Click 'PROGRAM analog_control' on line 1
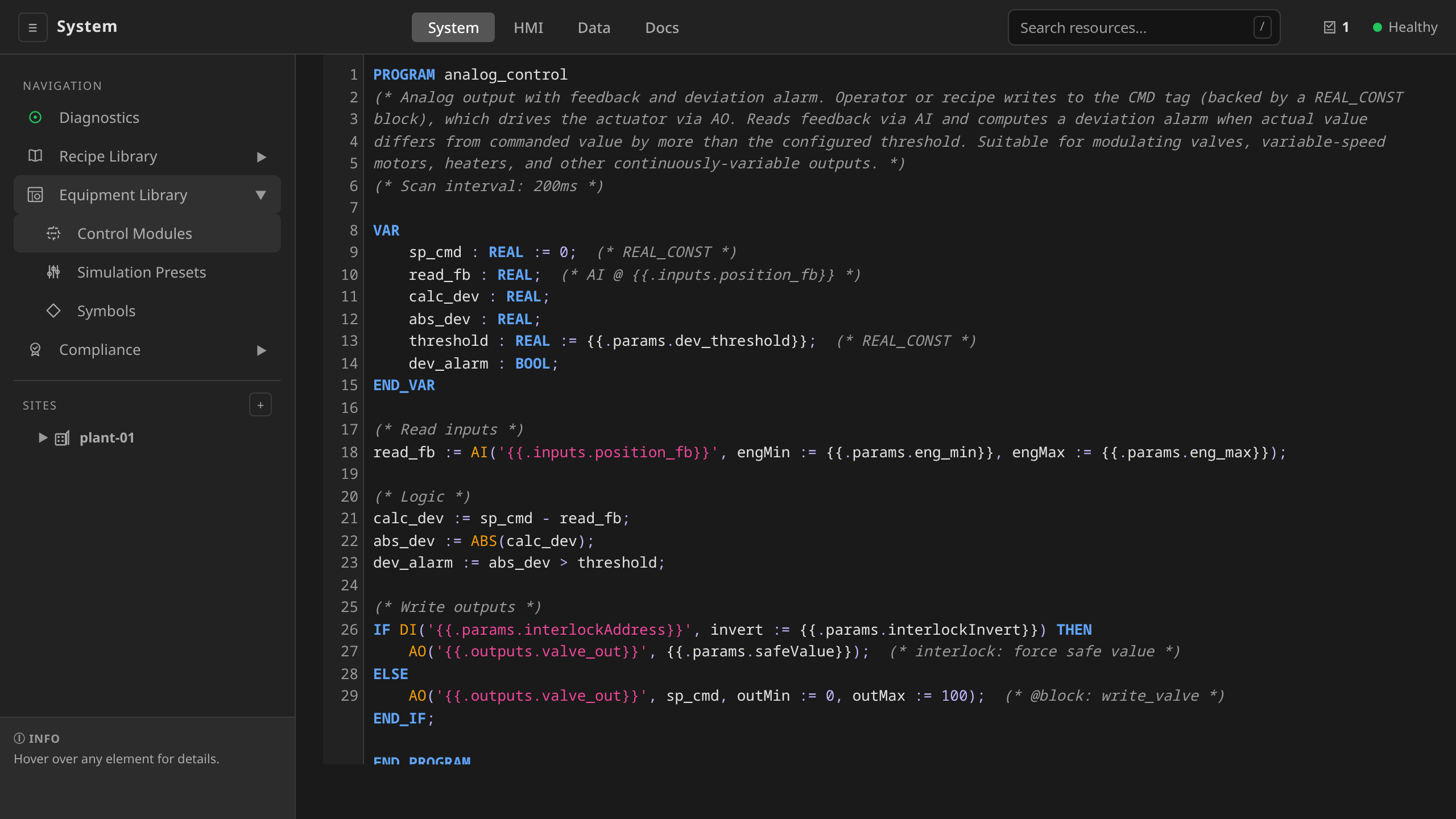The height and width of the screenshot is (819, 1456). tap(470, 75)
